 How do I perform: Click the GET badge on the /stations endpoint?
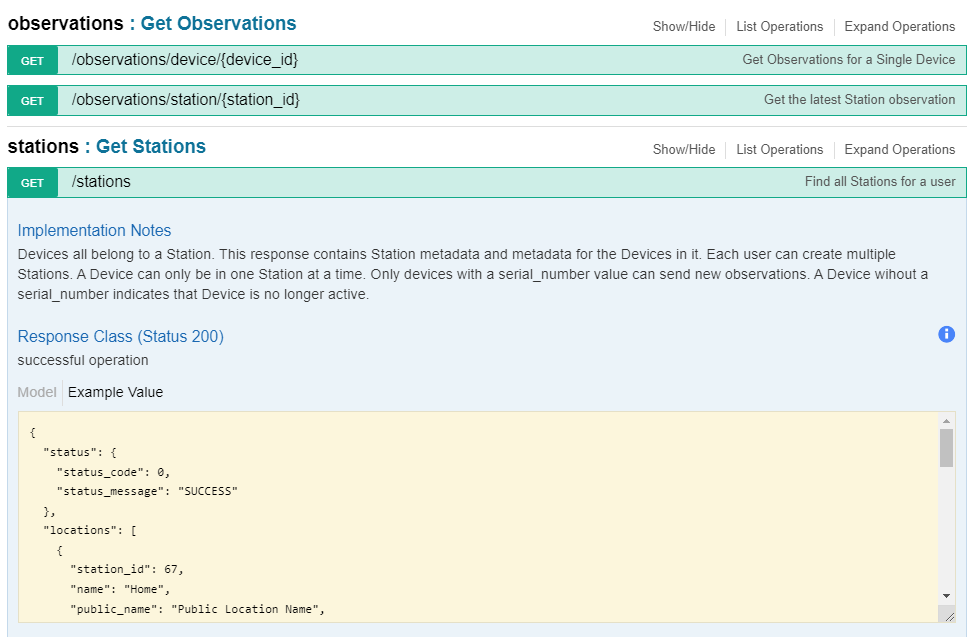coord(32,182)
